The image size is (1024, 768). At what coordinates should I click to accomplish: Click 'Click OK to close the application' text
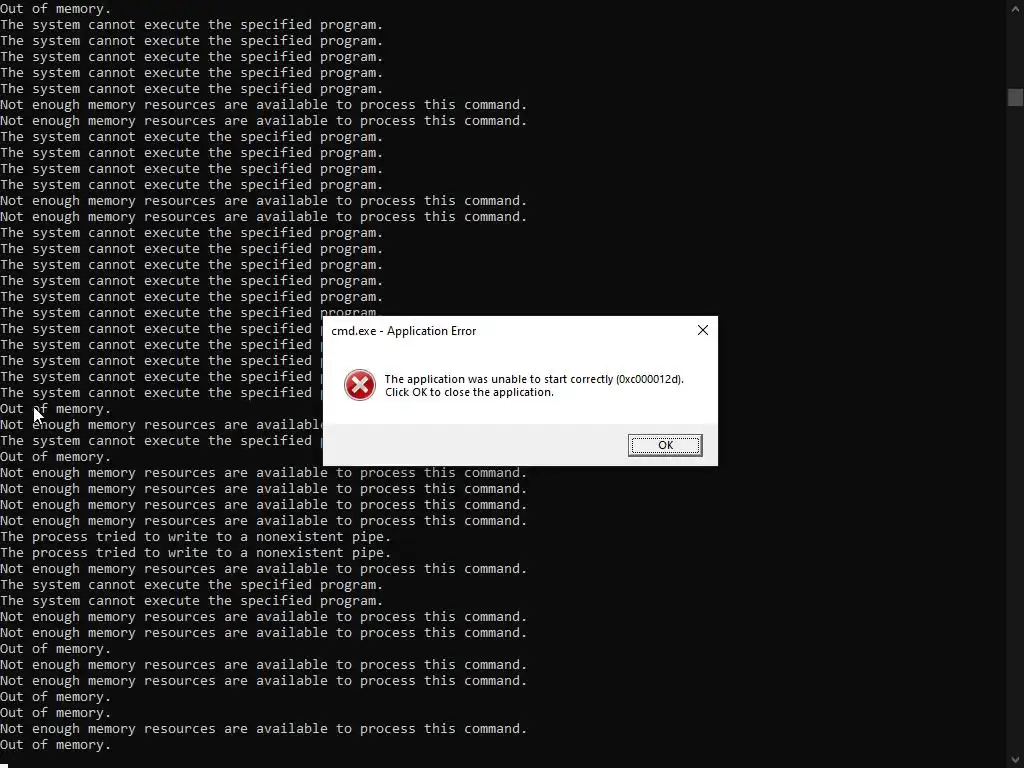click(469, 392)
